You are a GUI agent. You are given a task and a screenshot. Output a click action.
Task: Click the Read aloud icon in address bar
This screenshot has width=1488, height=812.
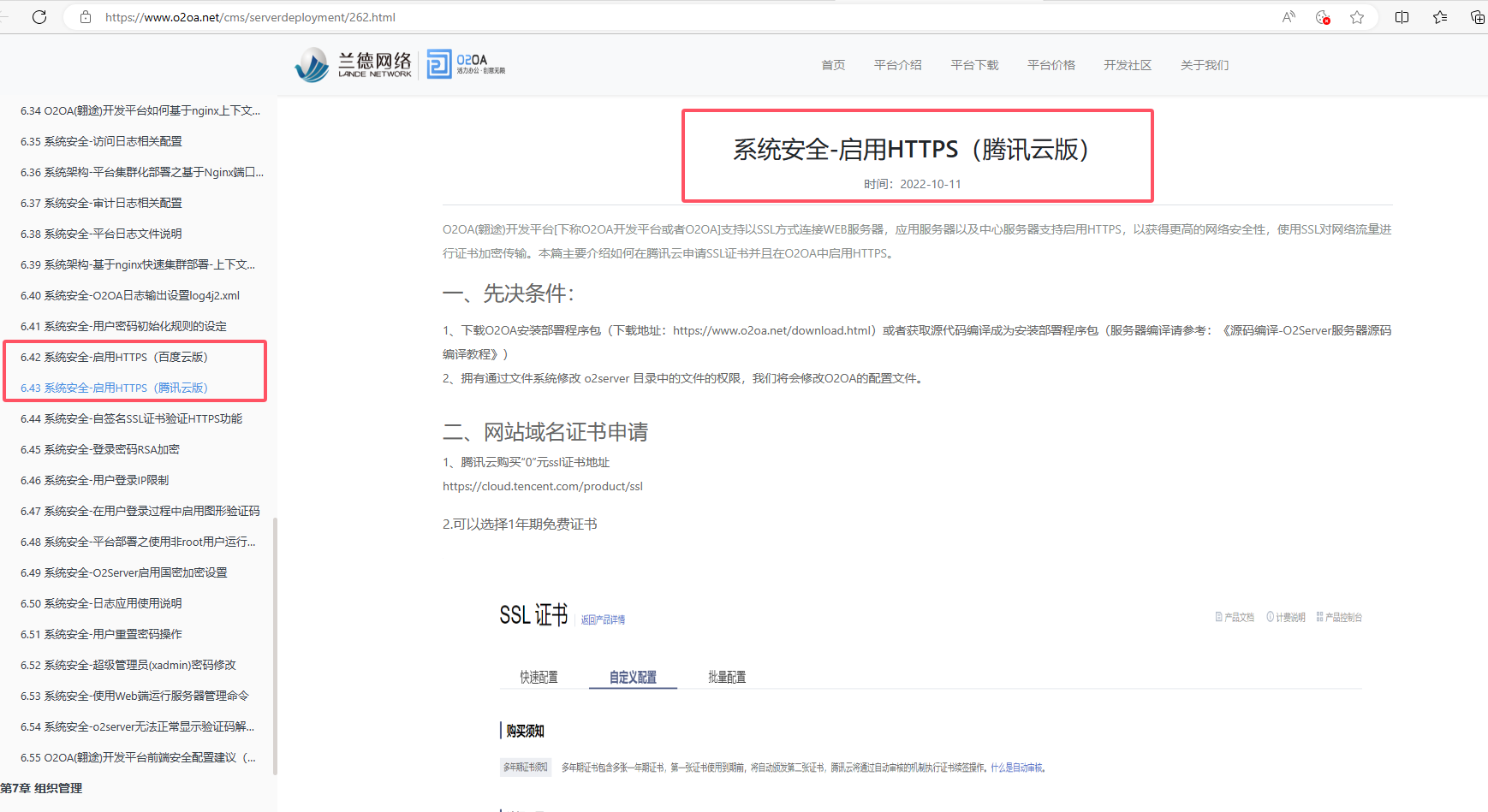pyautogui.click(x=1289, y=17)
